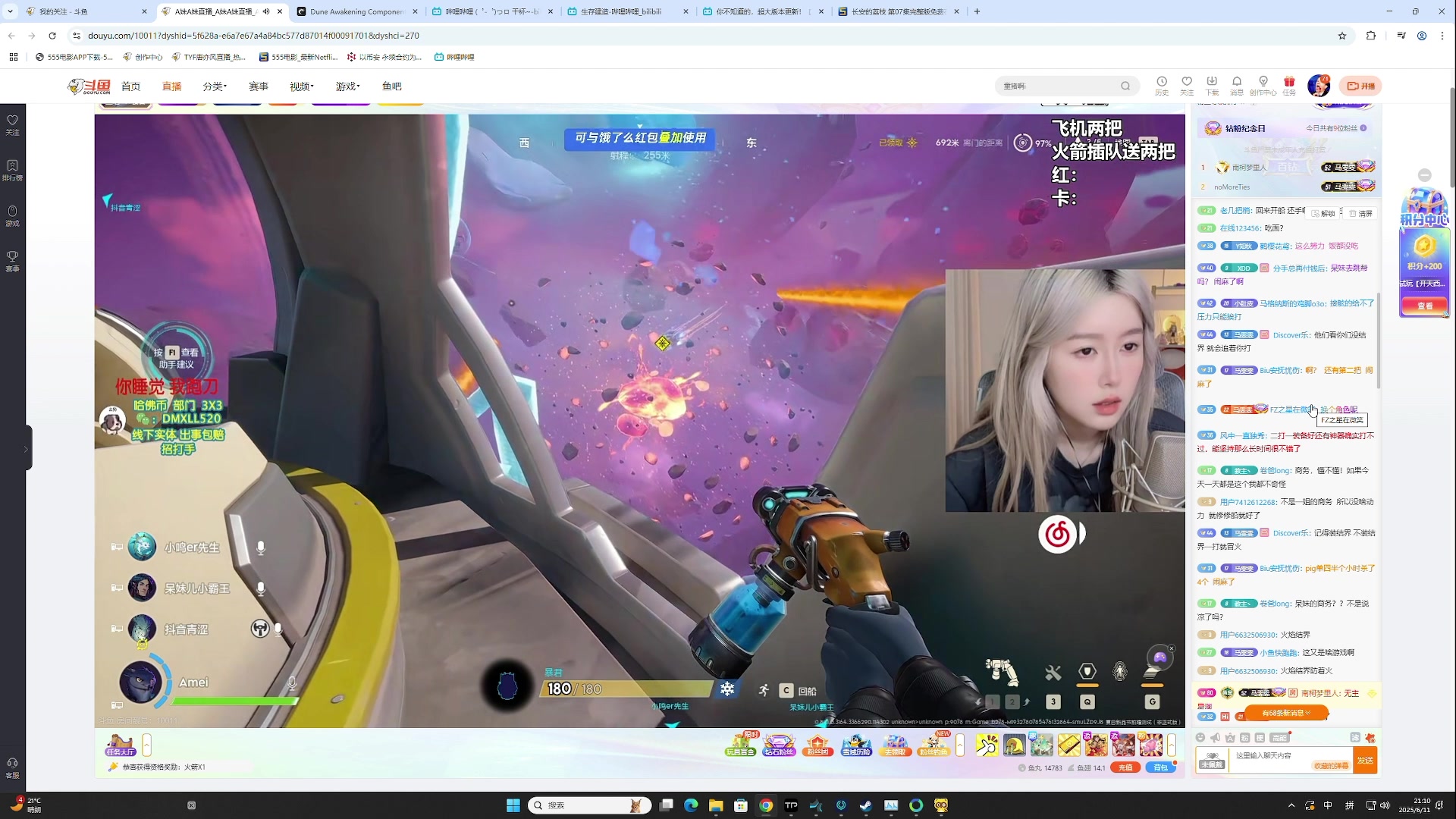Open 钻石粉丝 activity icon

[x=779, y=745]
